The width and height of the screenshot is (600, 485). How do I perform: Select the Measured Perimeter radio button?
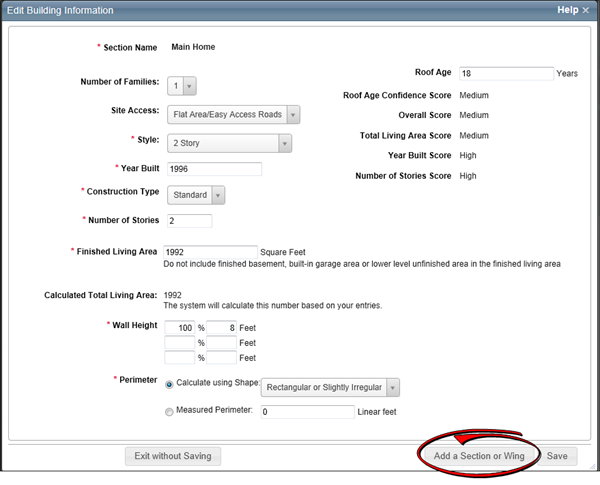(x=169, y=411)
